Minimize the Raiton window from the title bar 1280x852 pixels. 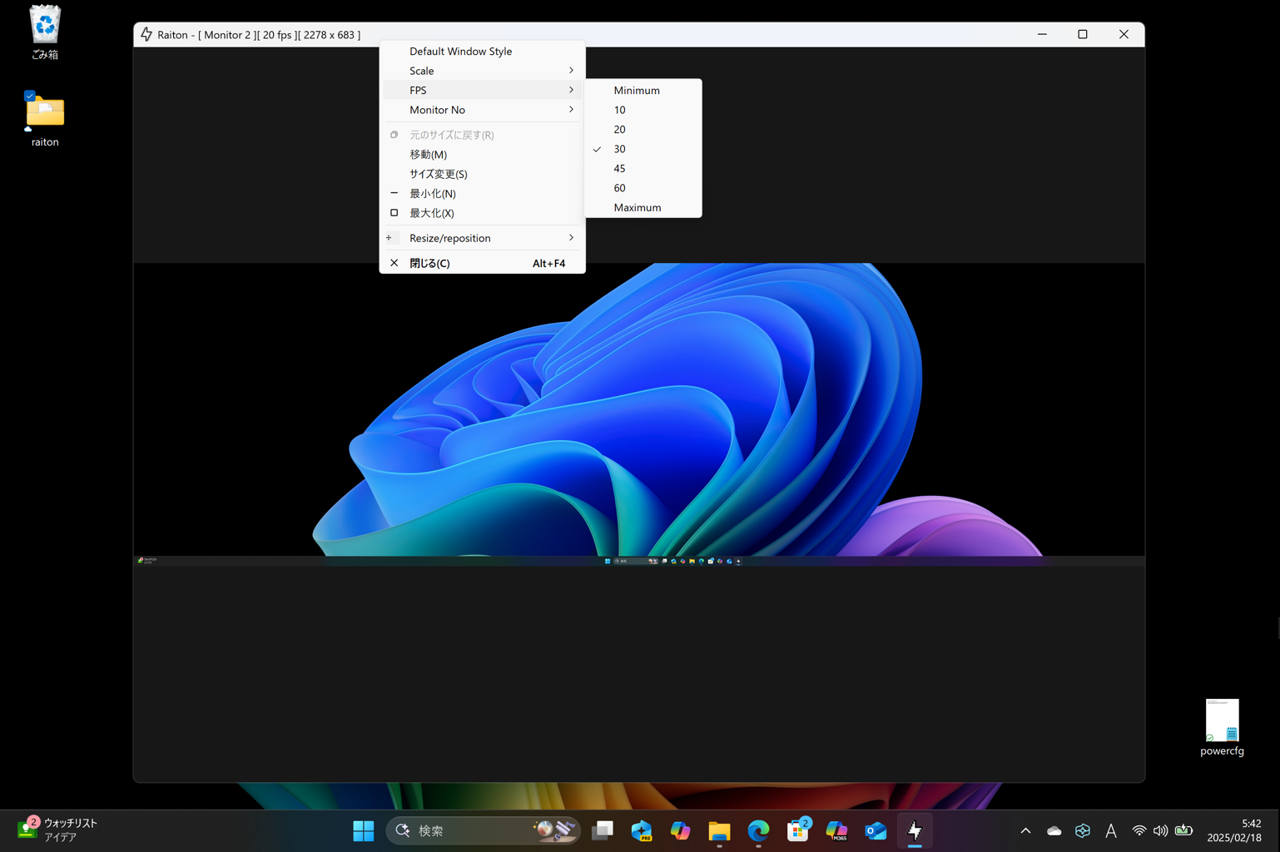(x=1042, y=35)
